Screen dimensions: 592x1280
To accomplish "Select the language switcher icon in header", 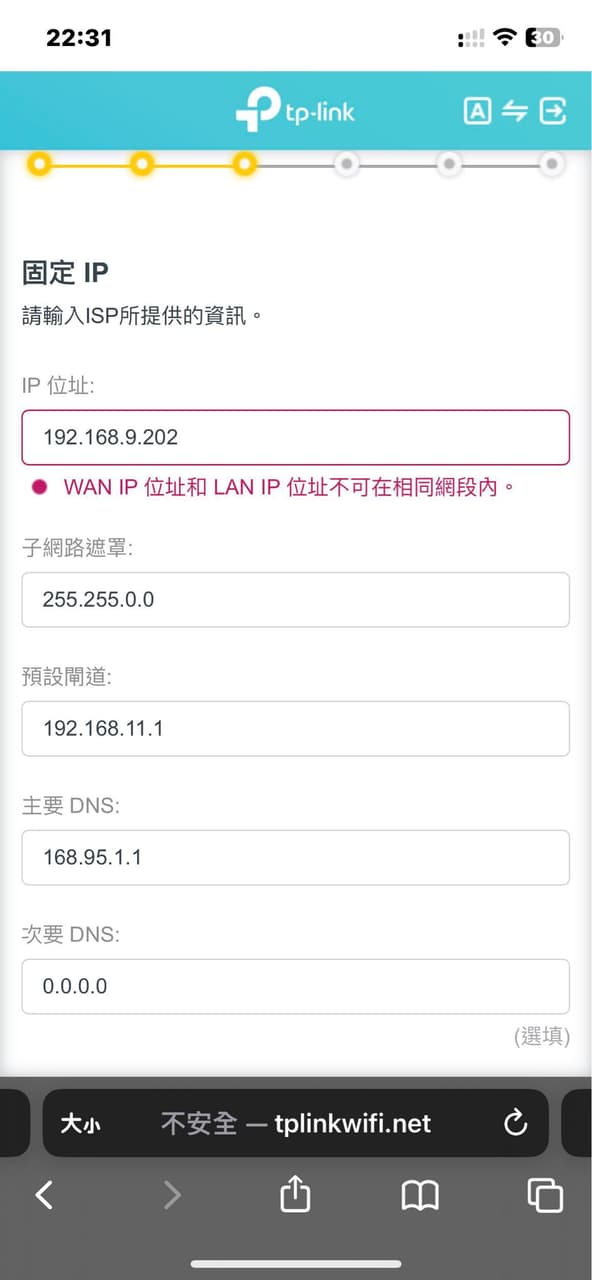I will coord(475,111).
